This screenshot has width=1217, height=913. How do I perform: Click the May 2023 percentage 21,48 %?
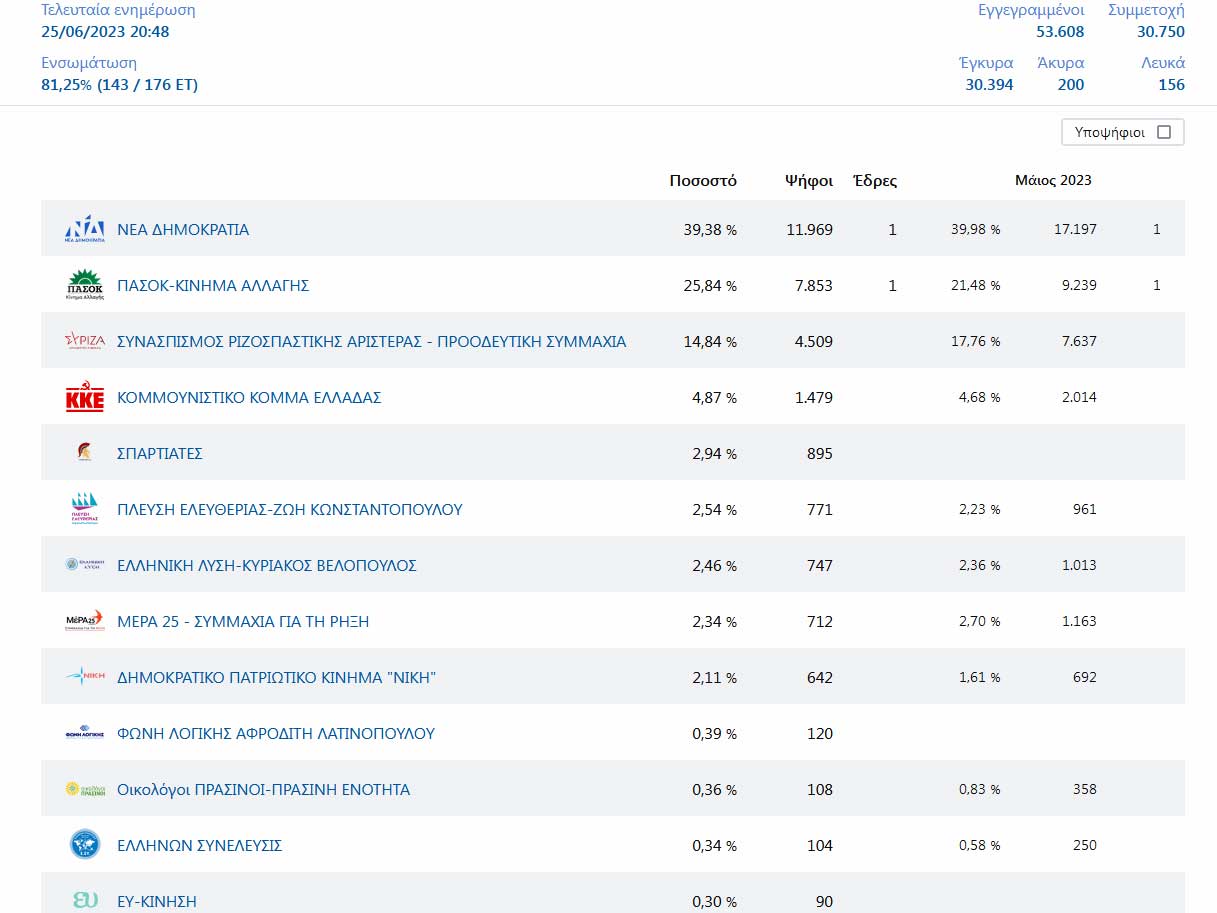coord(975,285)
